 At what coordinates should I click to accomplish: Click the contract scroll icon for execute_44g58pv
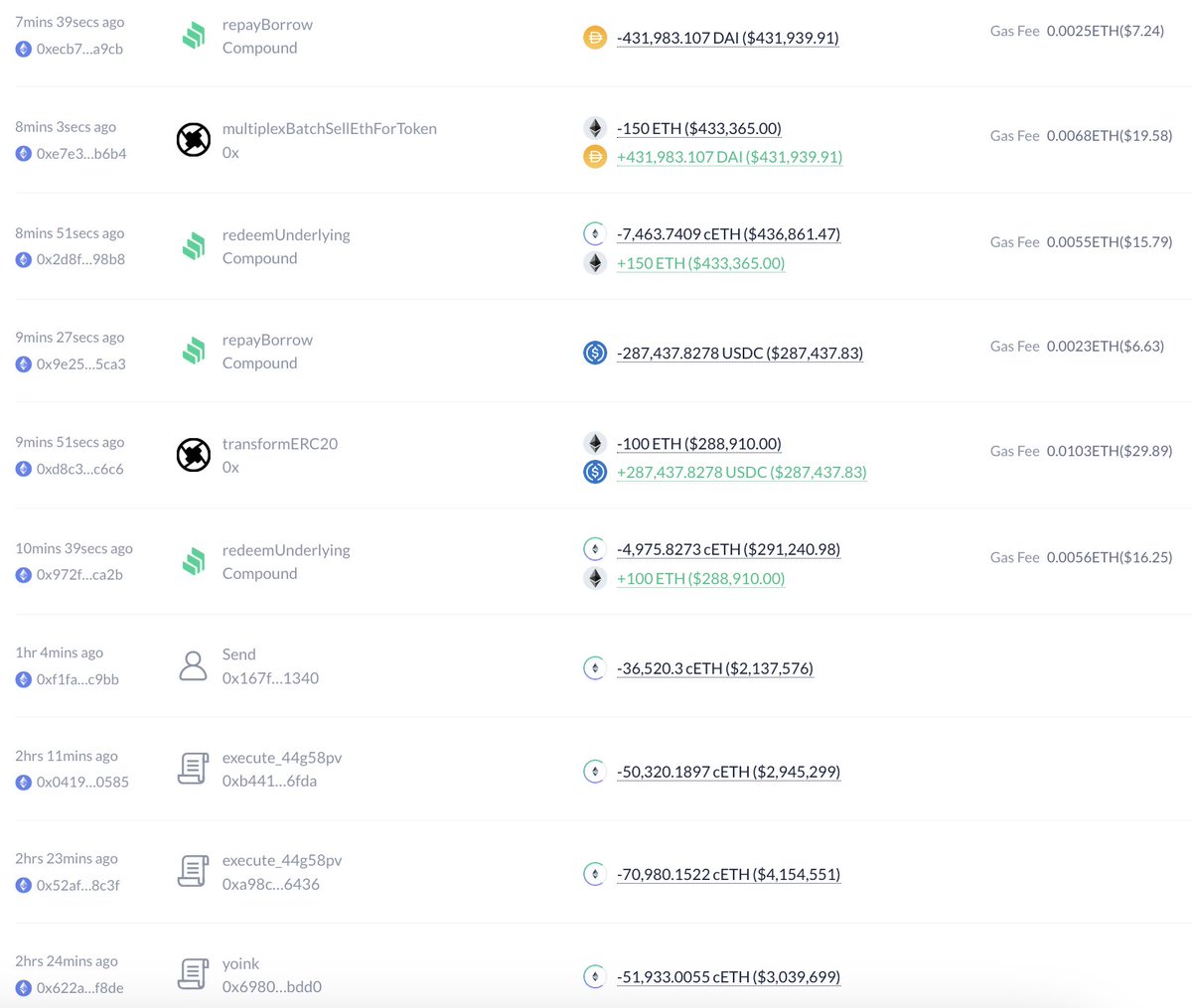coord(193,768)
